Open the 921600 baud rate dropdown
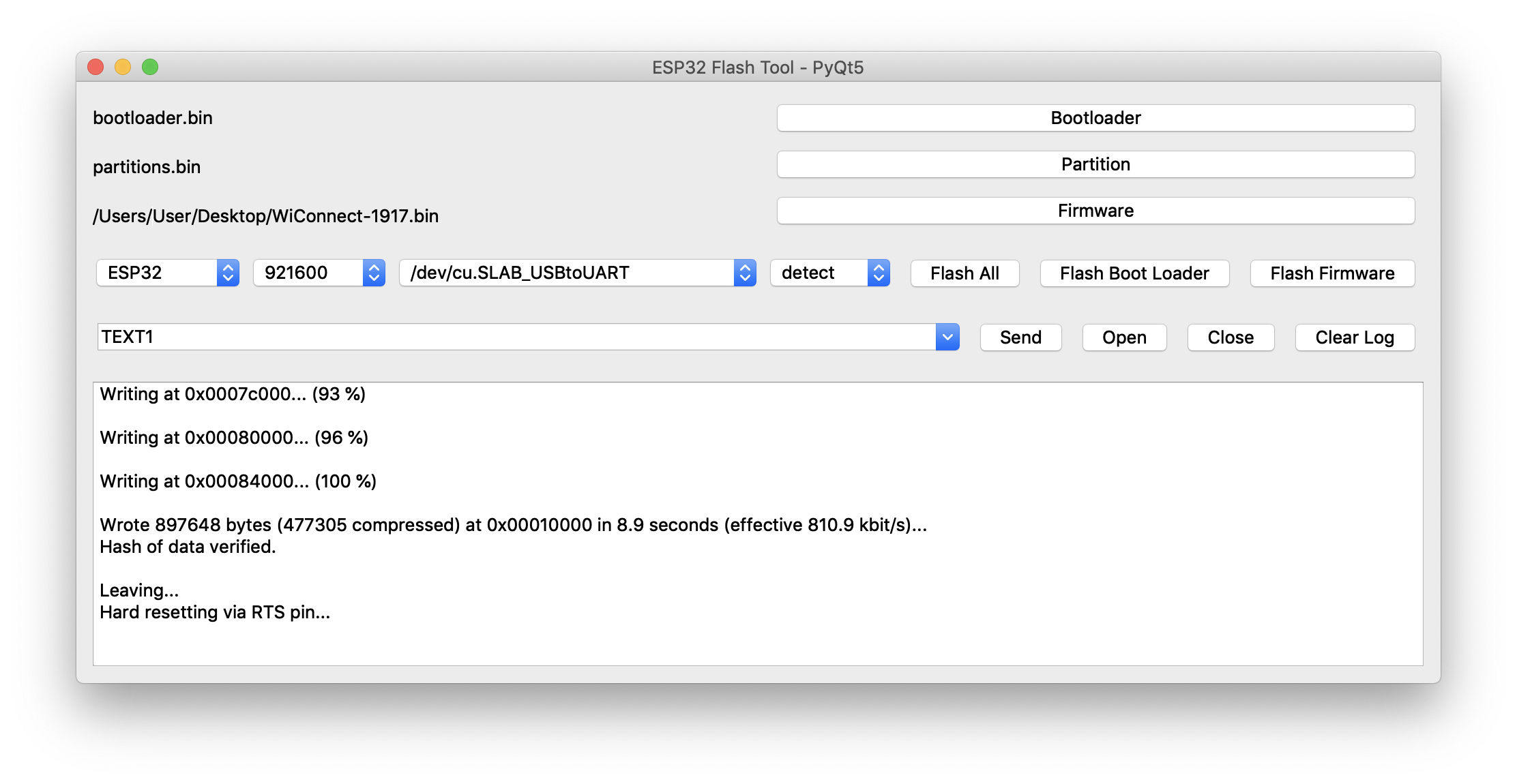Viewport: 1517px width, 784px height. tap(319, 273)
